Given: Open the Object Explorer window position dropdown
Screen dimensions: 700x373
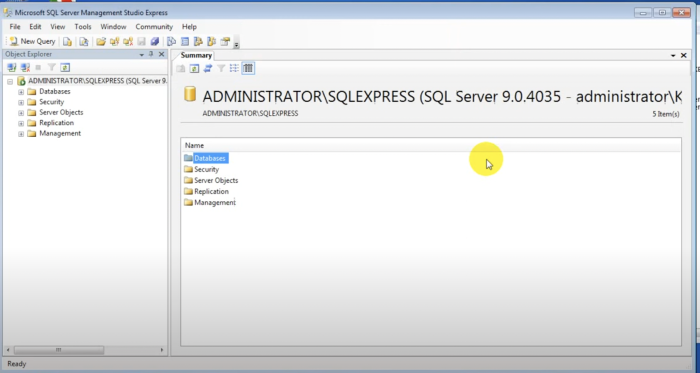Looking at the screenshot, I should click(142, 54).
